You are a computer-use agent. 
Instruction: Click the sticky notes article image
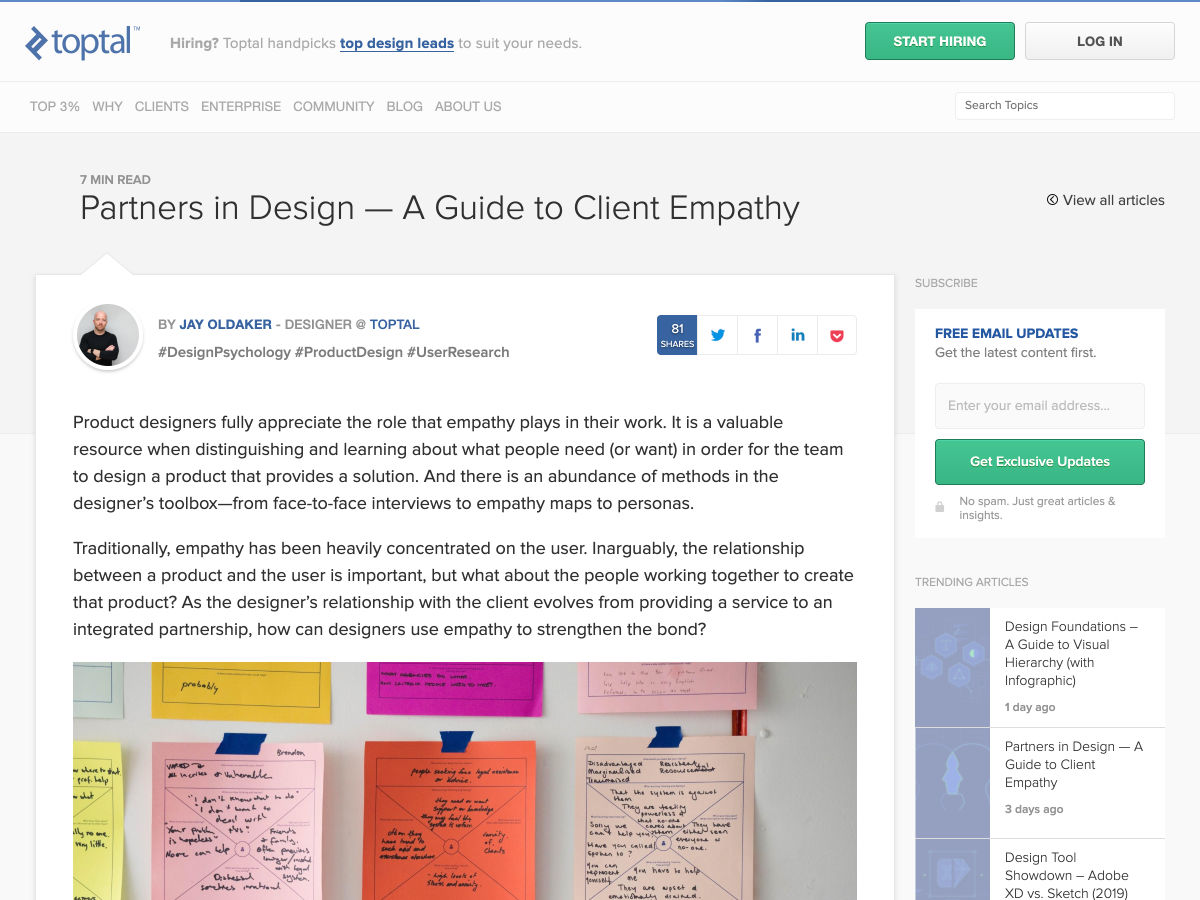pos(465,781)
